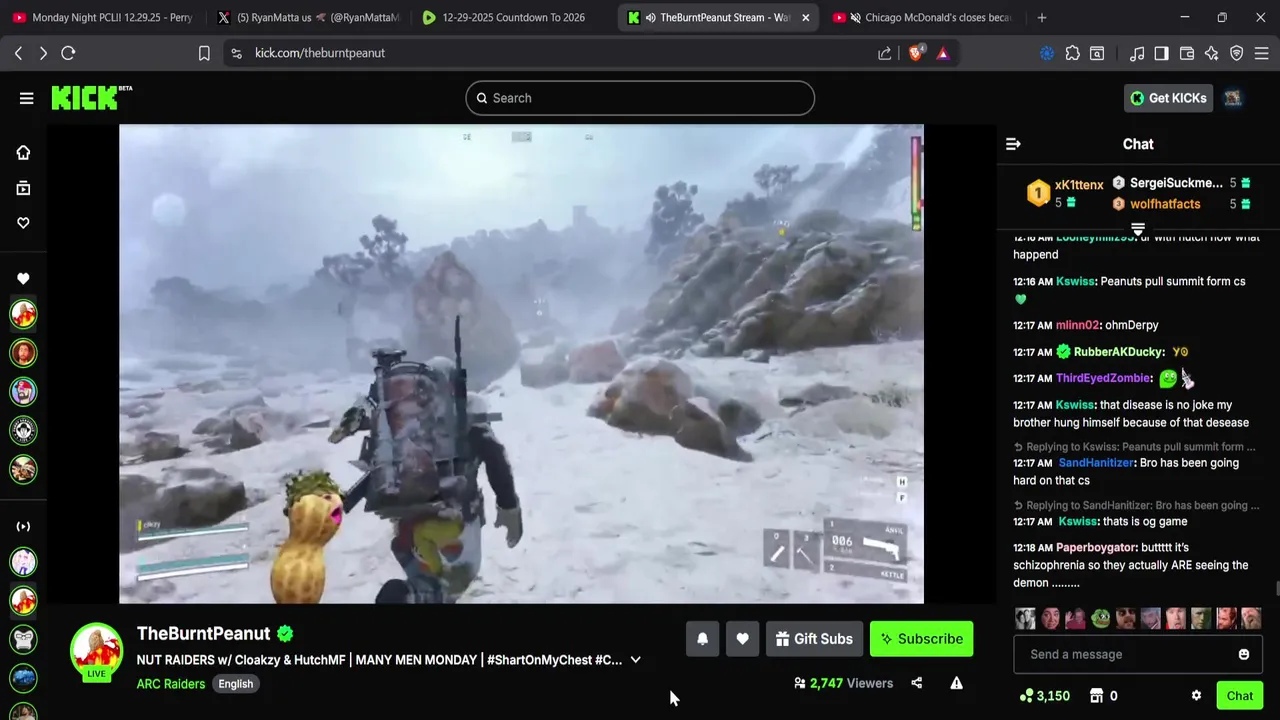Screen dimensions: 1280x720
Task: Click top gifter xK1ttenx
Action: (x=1079, y=185)
